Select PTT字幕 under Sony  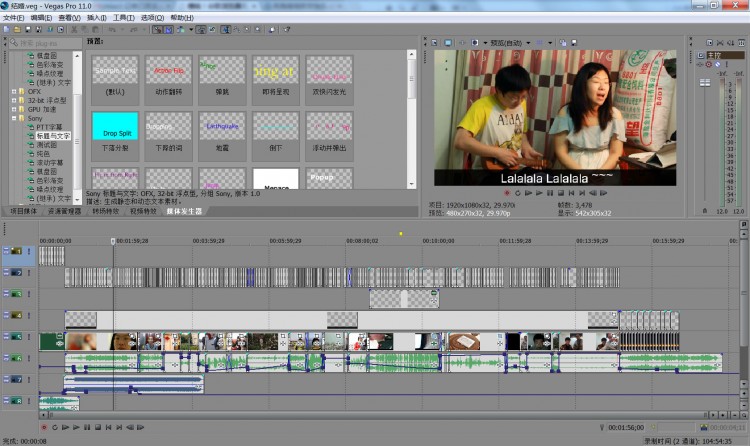pyautogui.click(x=49, y=127)
